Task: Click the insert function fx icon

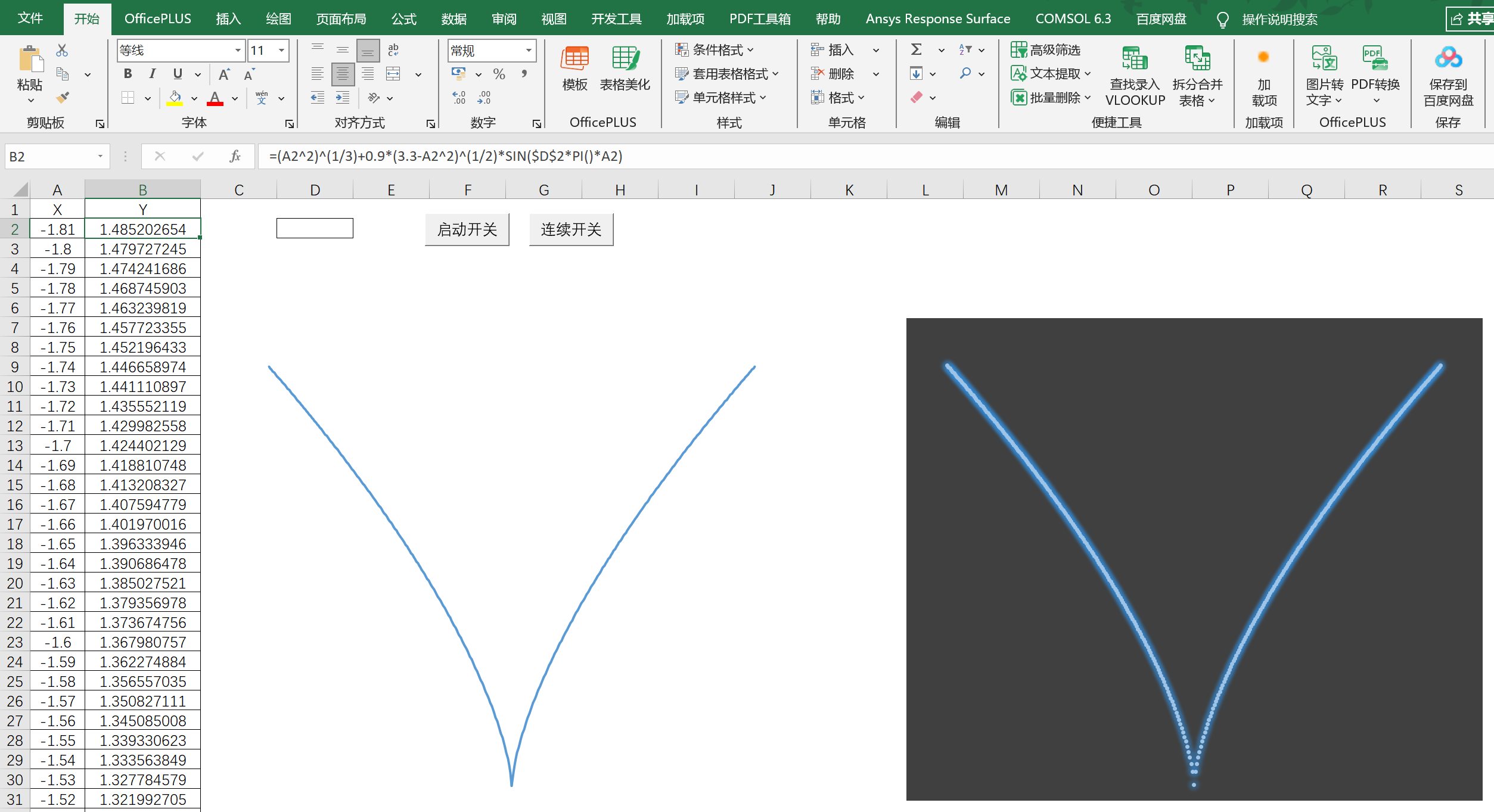Action: (235, 157)
